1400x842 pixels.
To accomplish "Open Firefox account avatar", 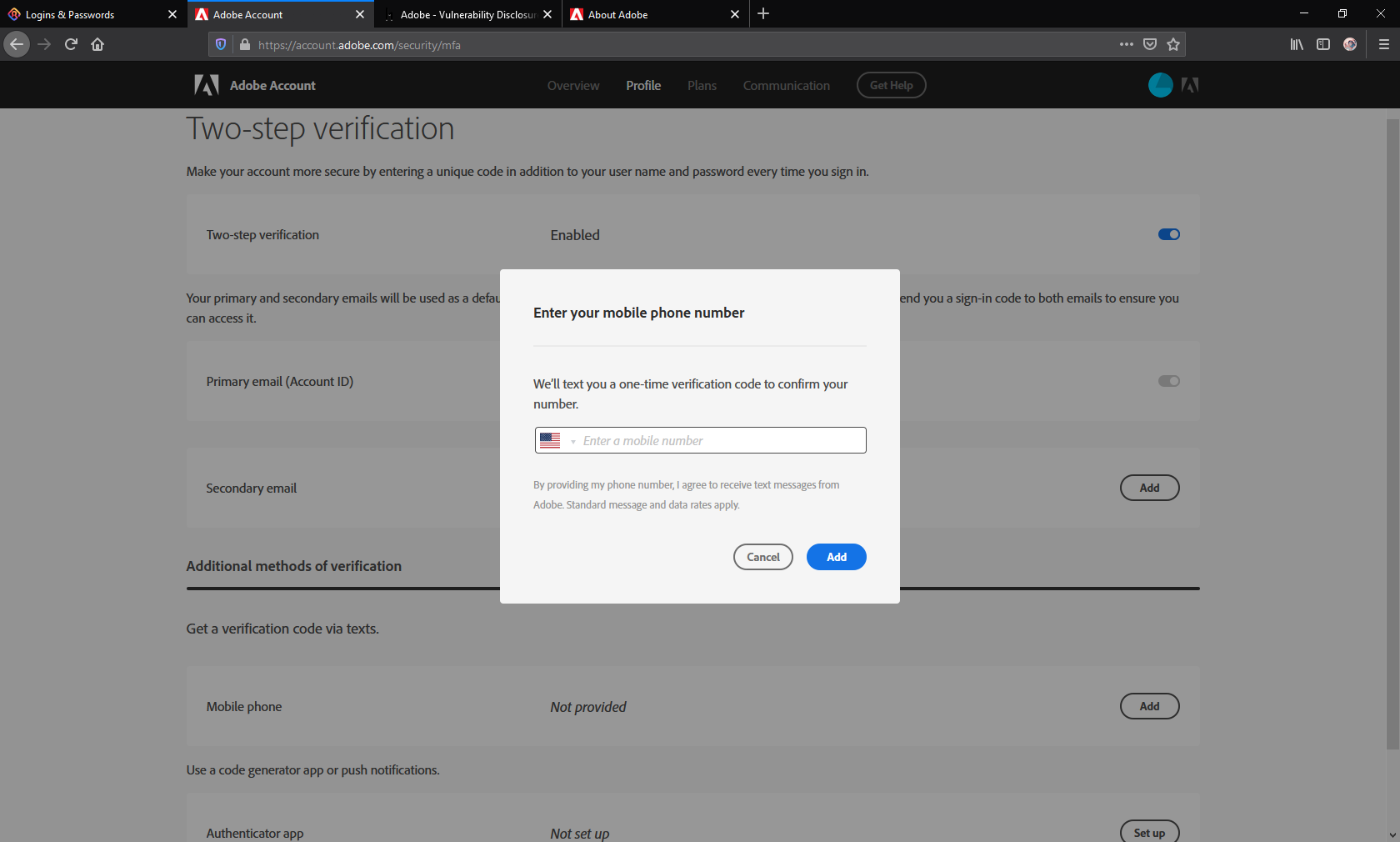I will point(1350,44).
